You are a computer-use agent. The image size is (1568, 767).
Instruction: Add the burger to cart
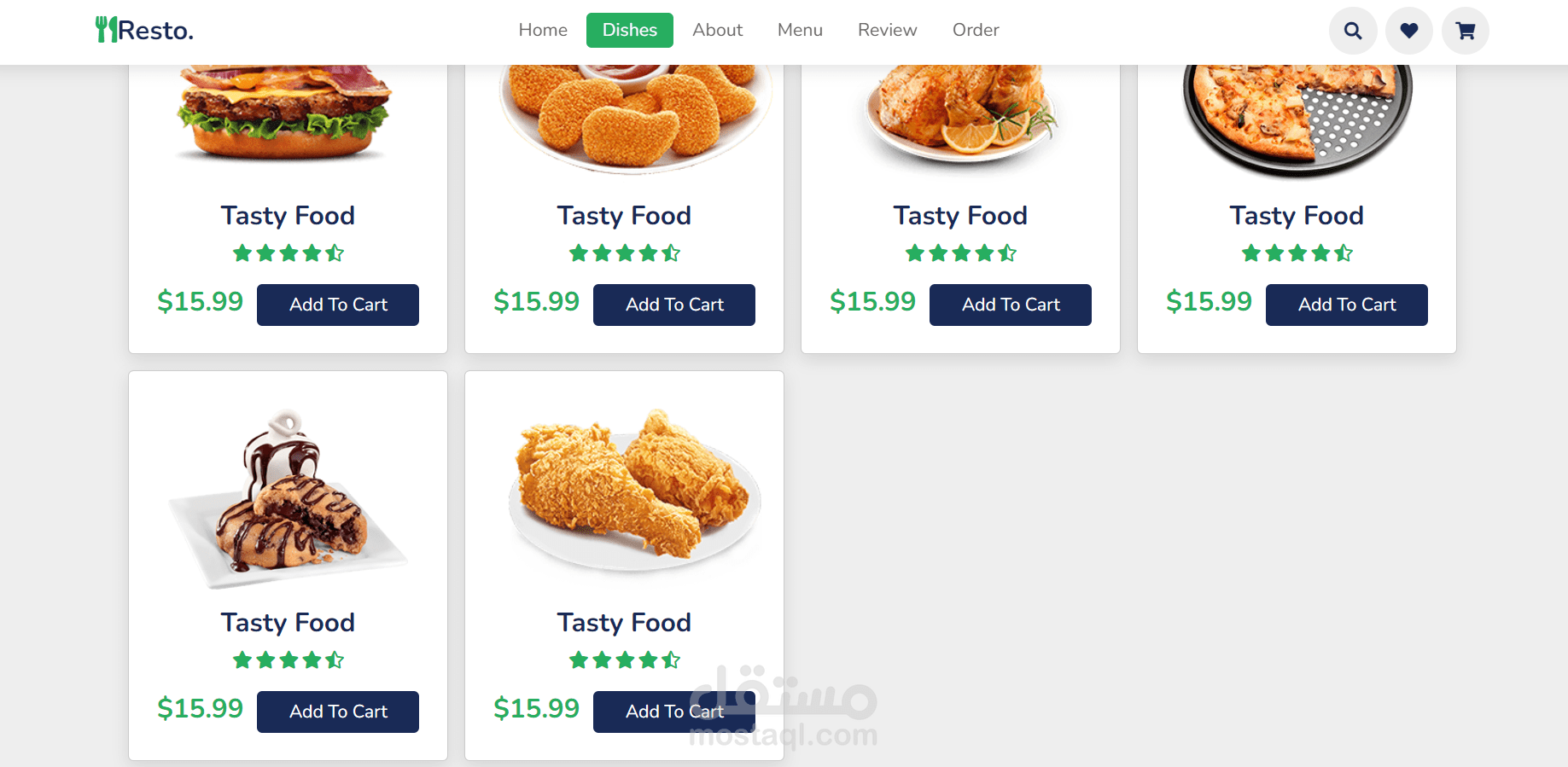tap(338, 305)
